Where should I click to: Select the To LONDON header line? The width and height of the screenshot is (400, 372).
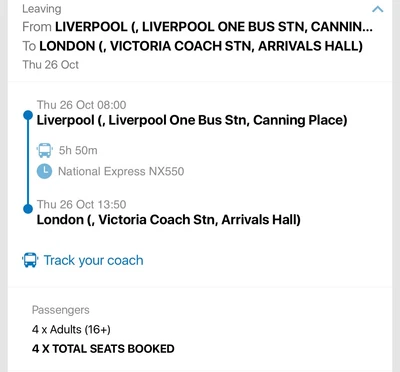pos(193,46)
